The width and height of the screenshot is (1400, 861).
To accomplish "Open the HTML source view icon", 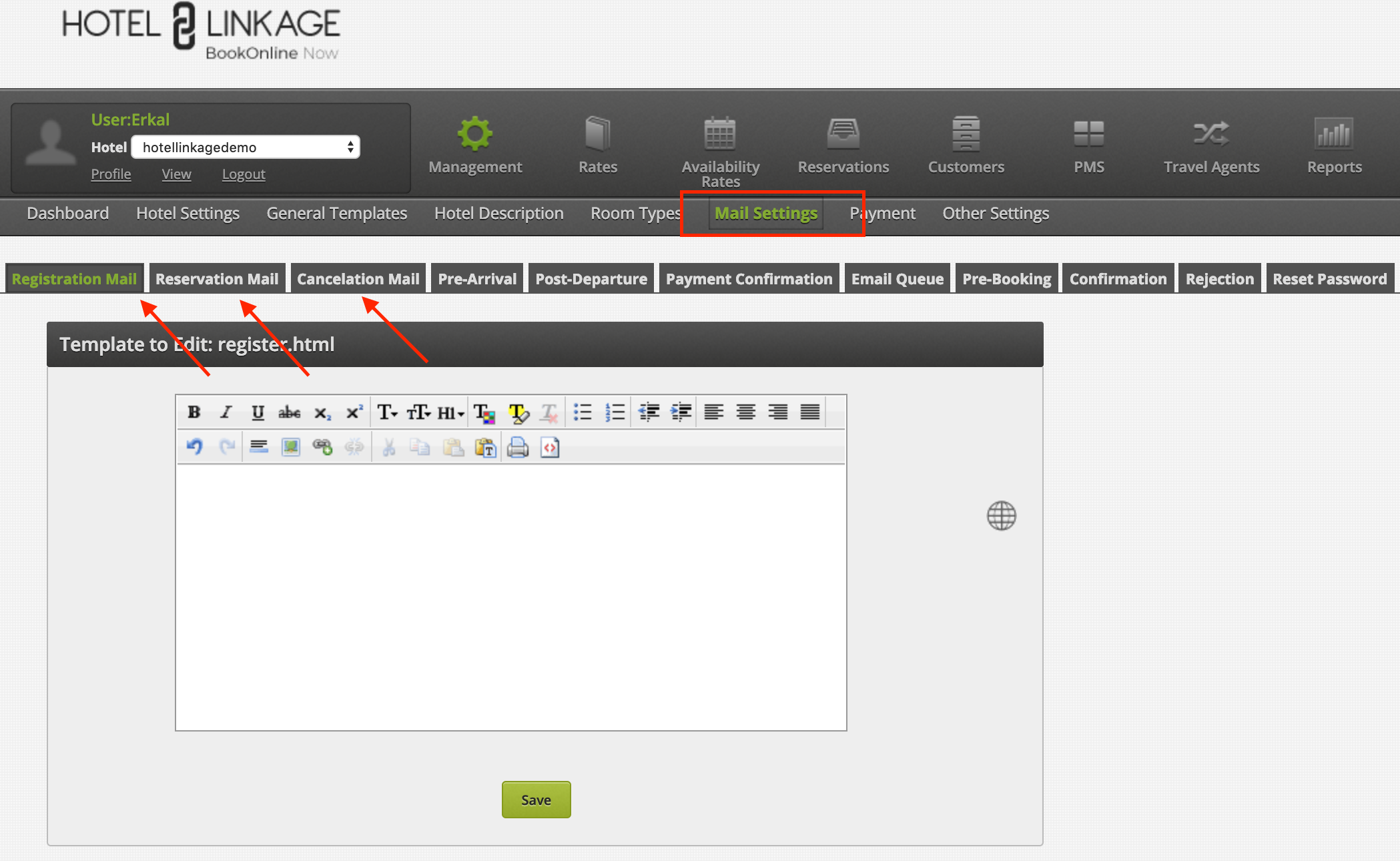I will click(x=550, y=447).
